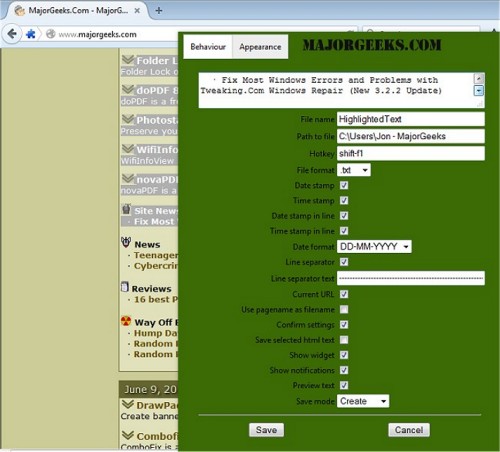This screenshot has width=500, height=452.
Task: Select the MajorGeeks.Com browser tab
Action: [78, 11]
